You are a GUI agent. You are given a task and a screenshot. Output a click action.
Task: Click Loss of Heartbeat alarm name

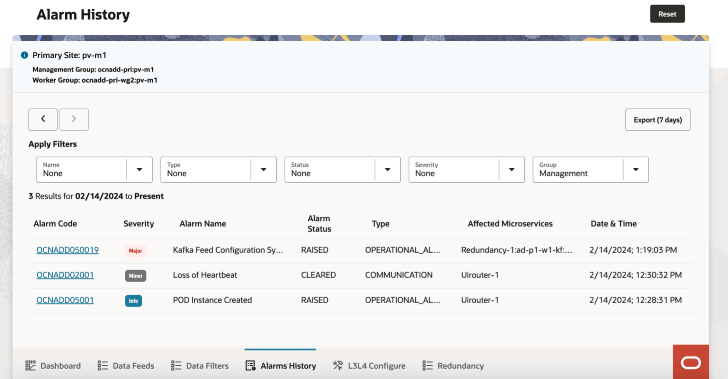pyautogui.click(x=205, y=275)
